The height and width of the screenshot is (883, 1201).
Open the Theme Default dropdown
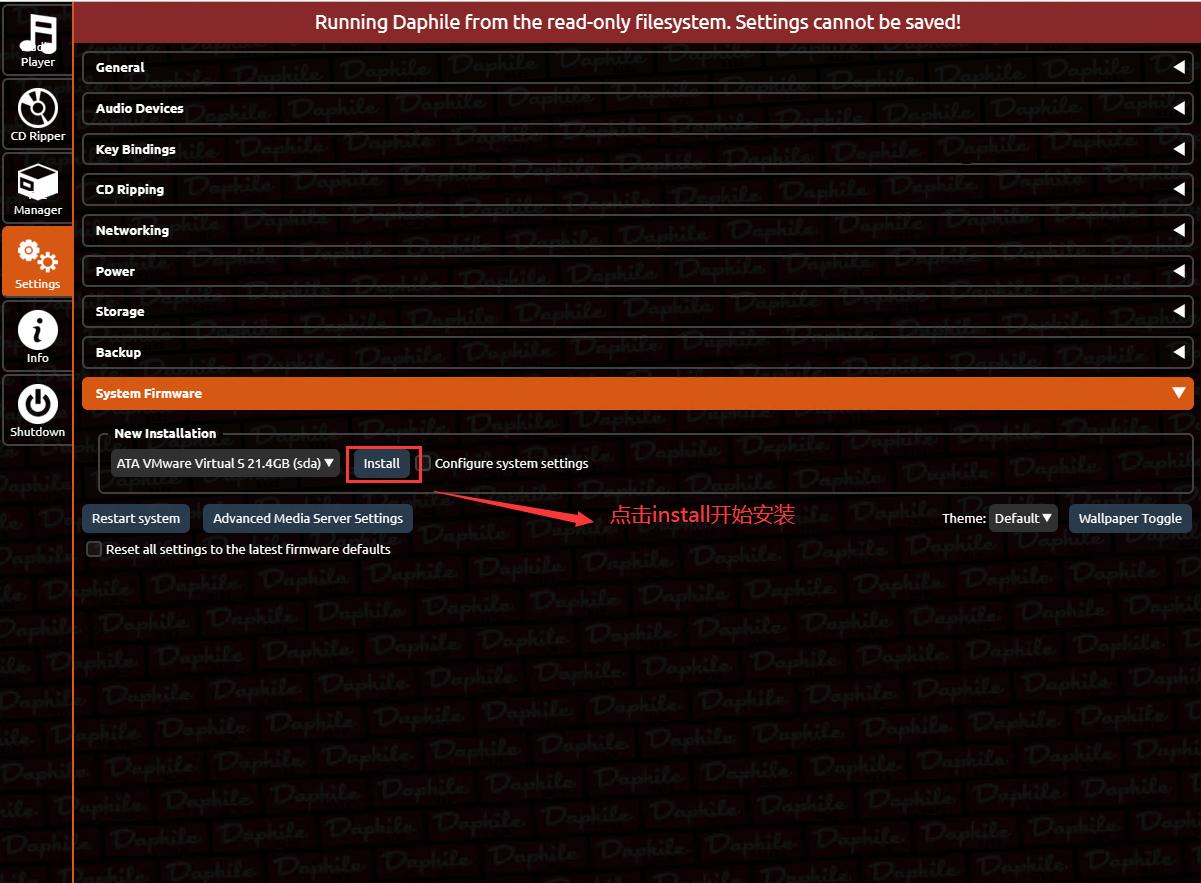[x=1022, y=518]
